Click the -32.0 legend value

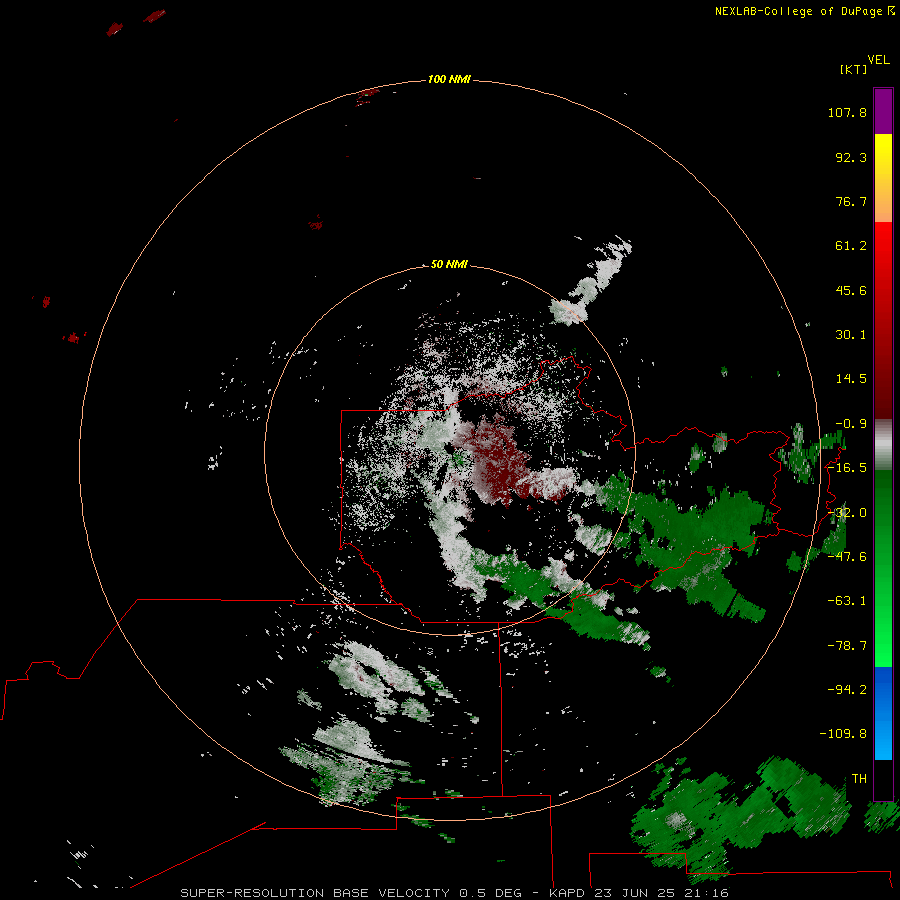pyautogui.click(x=847, y=513)
